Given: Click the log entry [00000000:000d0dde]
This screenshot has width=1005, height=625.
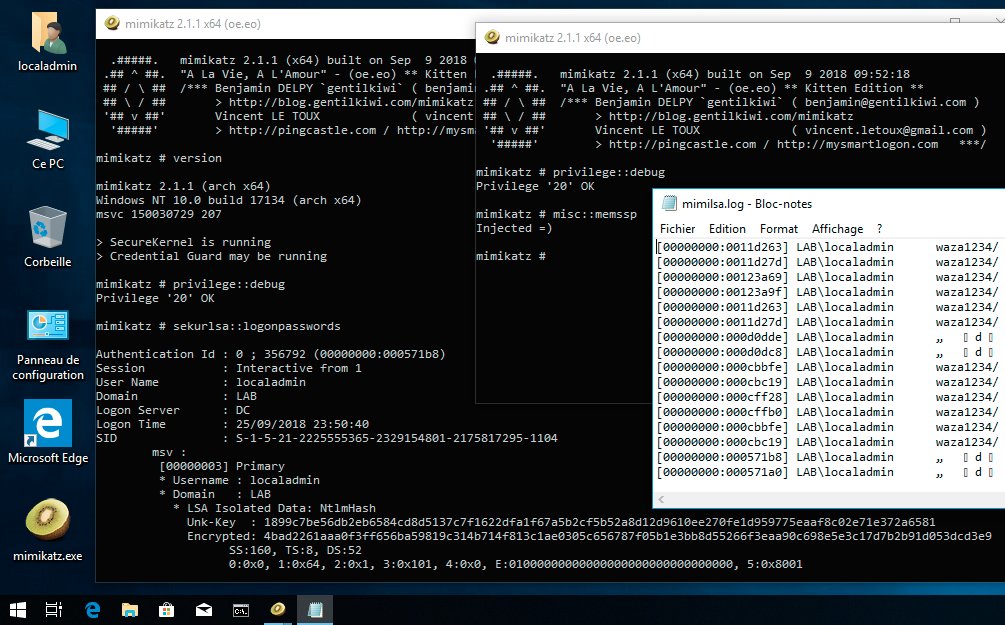Looking at the screenshot, I should coord(722,337).
